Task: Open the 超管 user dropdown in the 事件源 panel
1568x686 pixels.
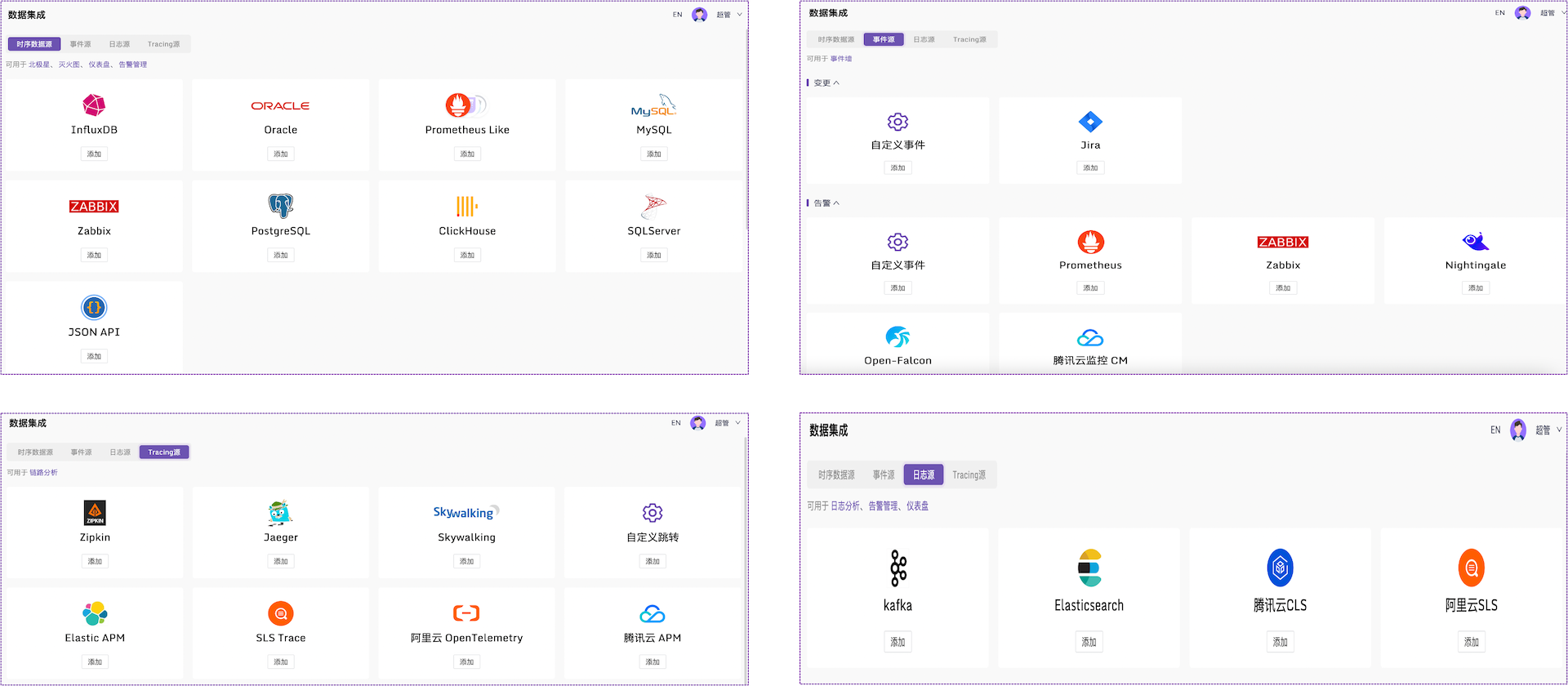Action: tap(1553, 13)
